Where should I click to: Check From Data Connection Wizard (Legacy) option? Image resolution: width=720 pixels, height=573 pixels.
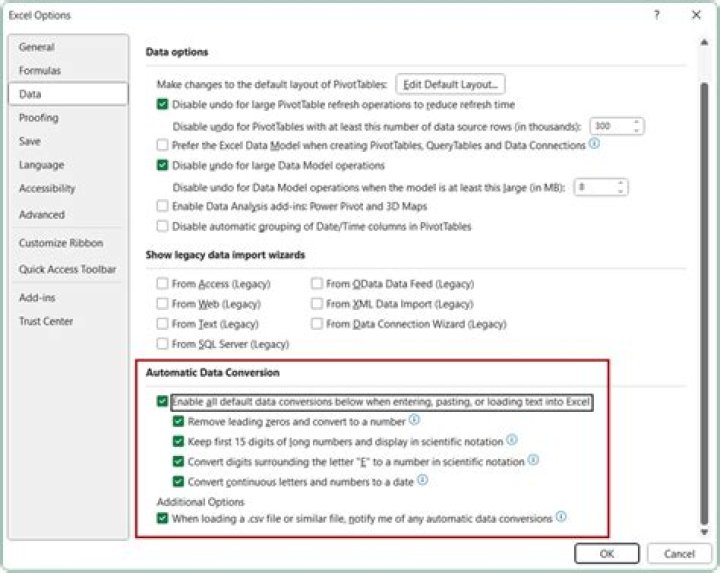[317, 324]
